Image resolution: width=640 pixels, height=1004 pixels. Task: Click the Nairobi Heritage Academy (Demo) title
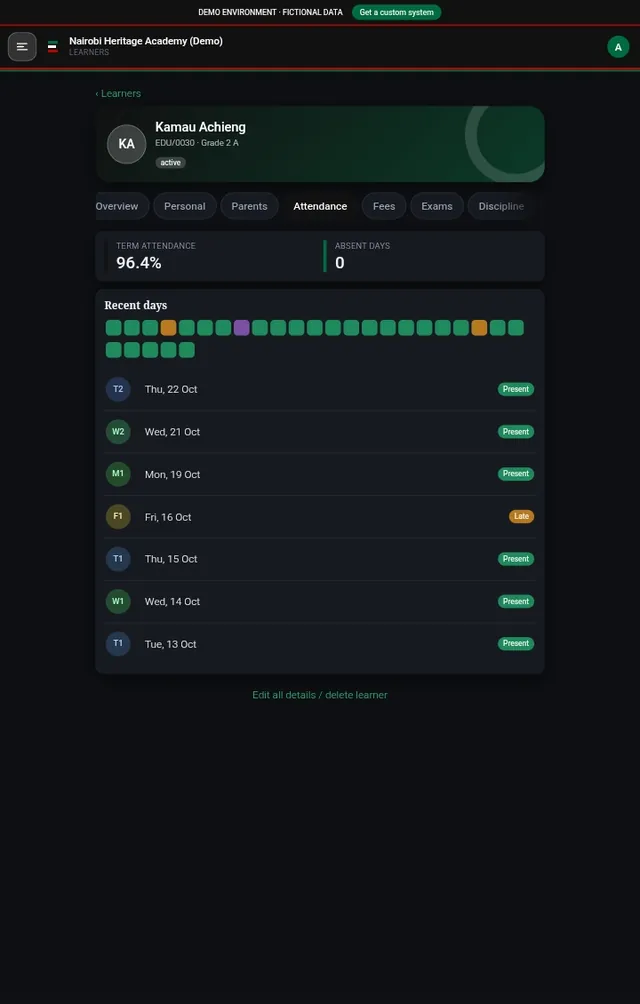pos(146,41)
